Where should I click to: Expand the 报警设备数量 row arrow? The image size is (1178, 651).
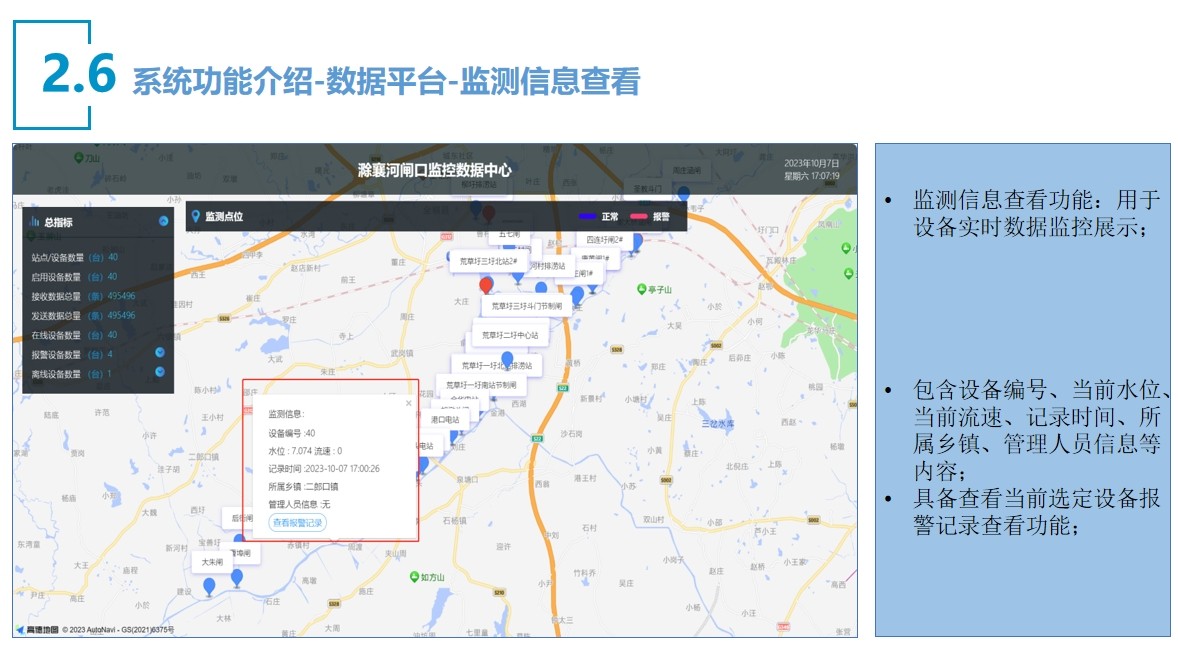click(x=159, y=353)
